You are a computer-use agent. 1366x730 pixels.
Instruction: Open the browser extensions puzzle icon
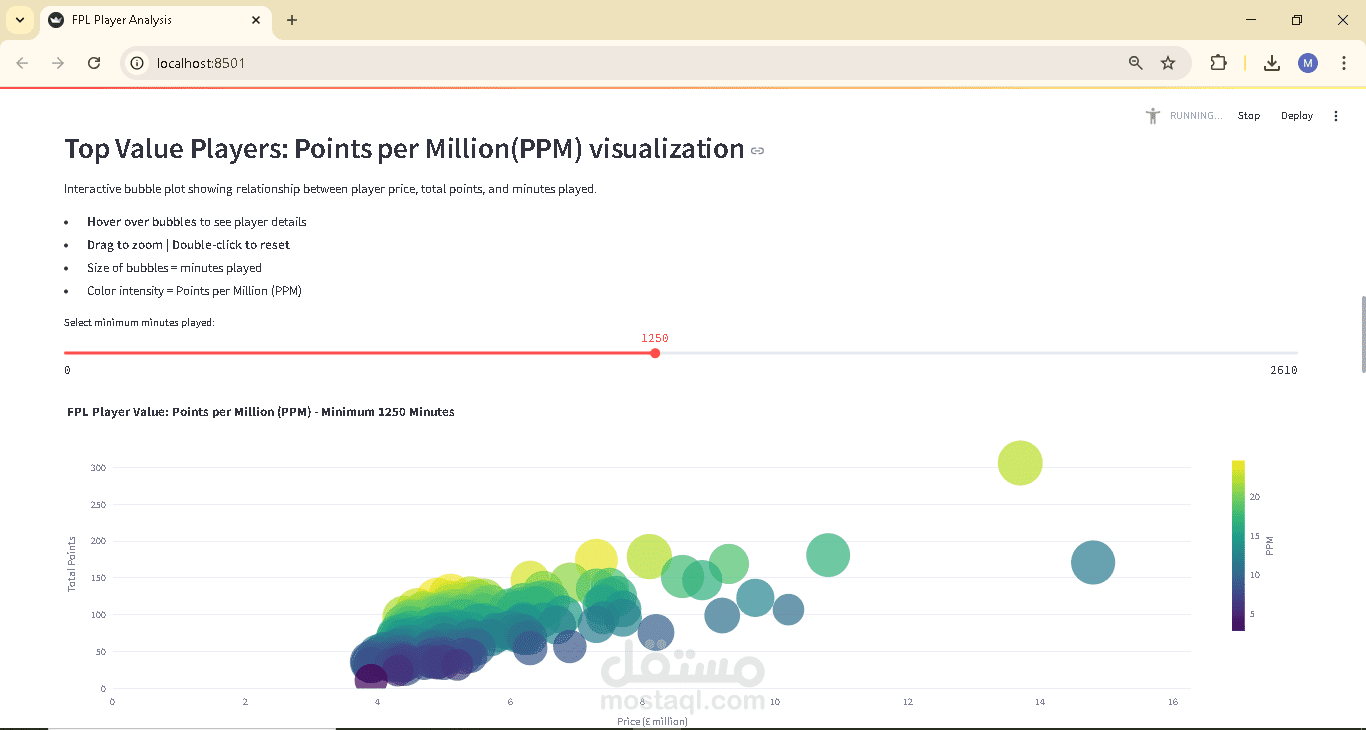click(1218, 63)
